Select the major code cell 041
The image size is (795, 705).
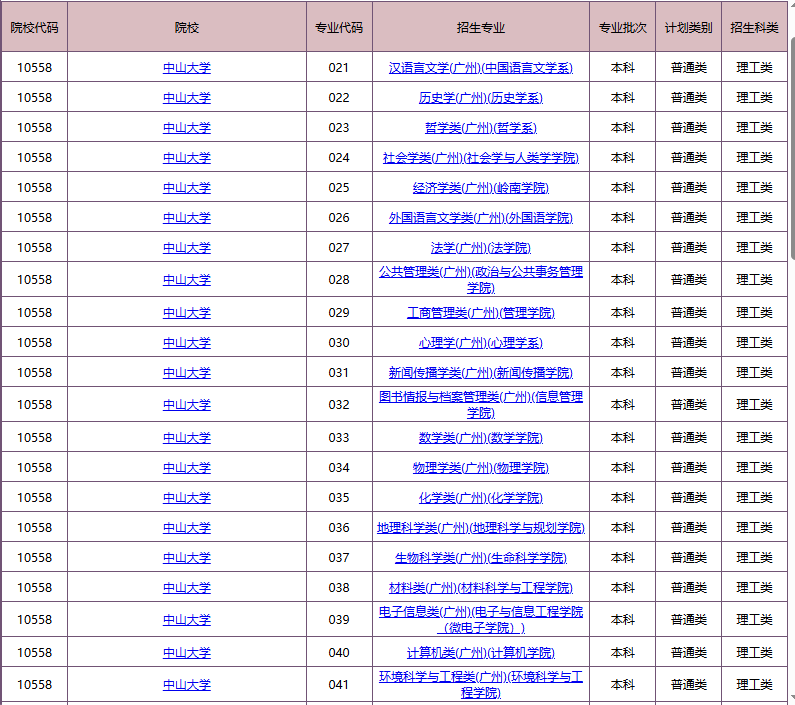click(x=339, y=685)
